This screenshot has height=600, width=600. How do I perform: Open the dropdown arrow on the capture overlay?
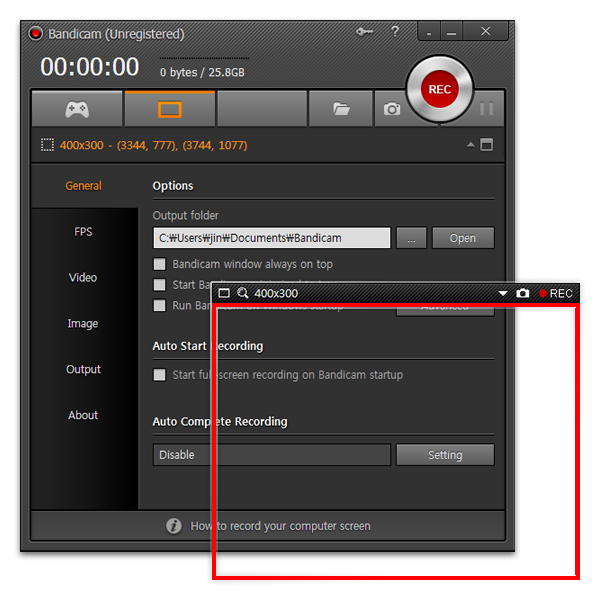503,293
